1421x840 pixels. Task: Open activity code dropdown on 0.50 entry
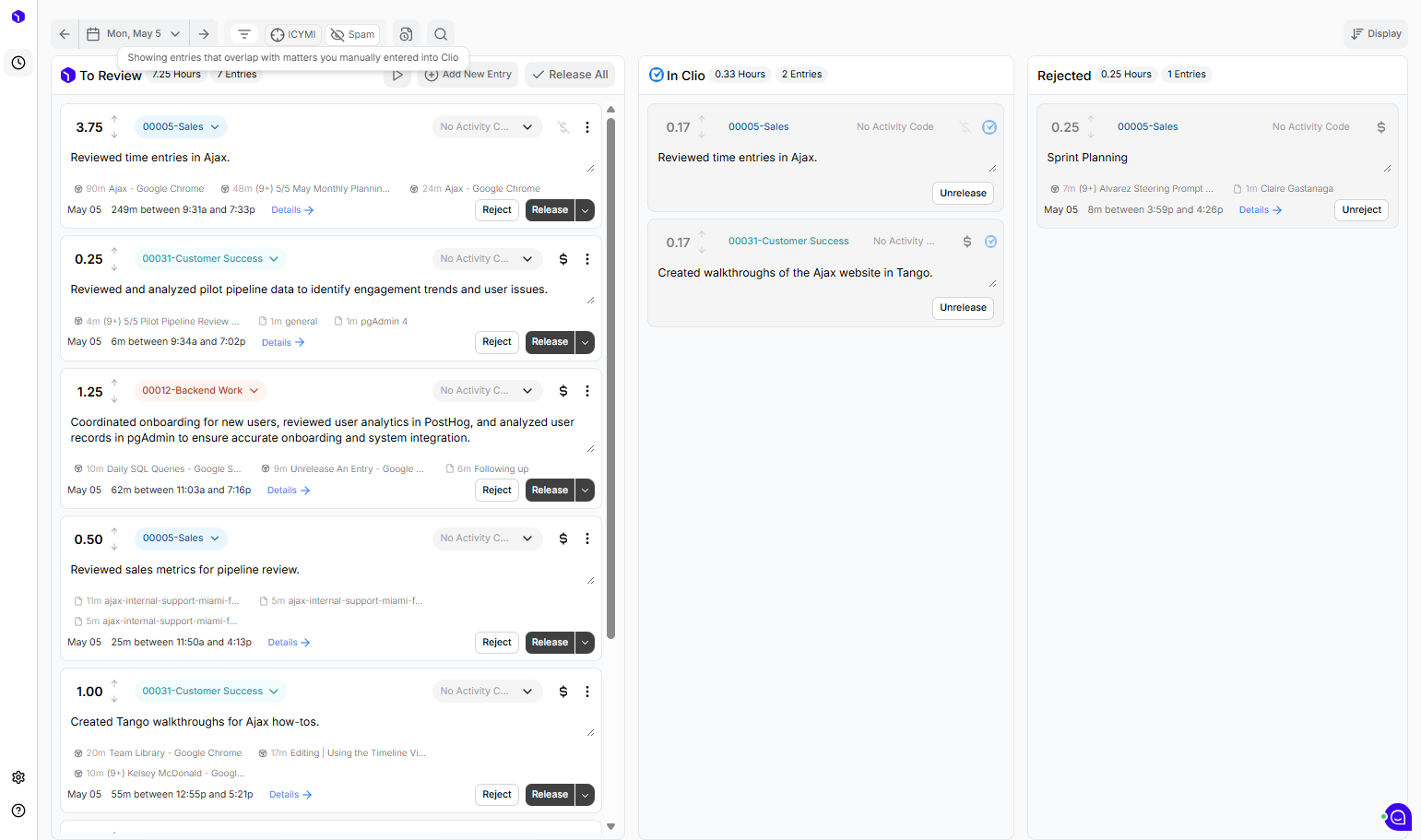(486, 538)
